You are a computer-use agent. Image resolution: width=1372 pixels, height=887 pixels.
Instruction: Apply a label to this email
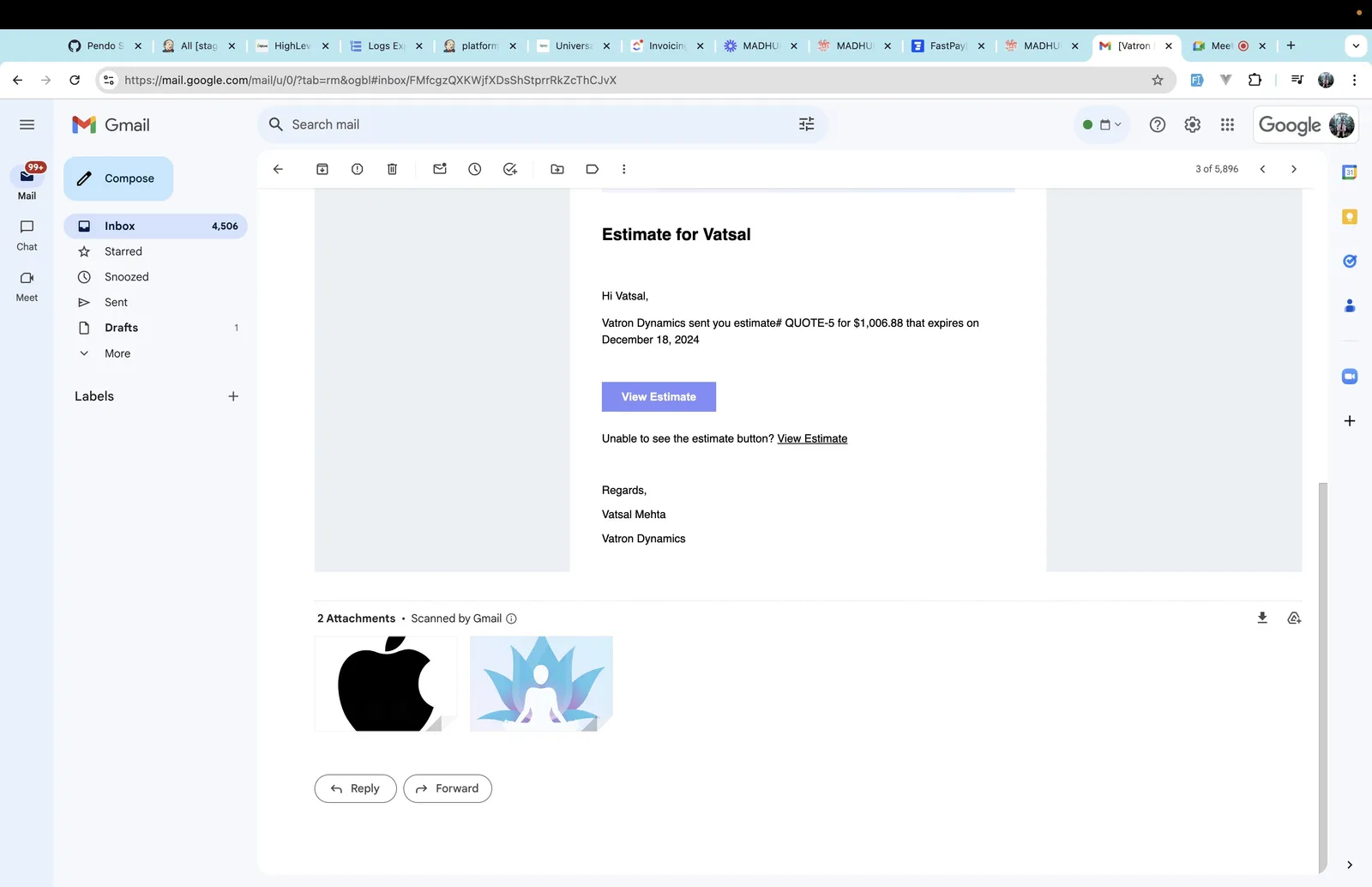coord(592,170)
